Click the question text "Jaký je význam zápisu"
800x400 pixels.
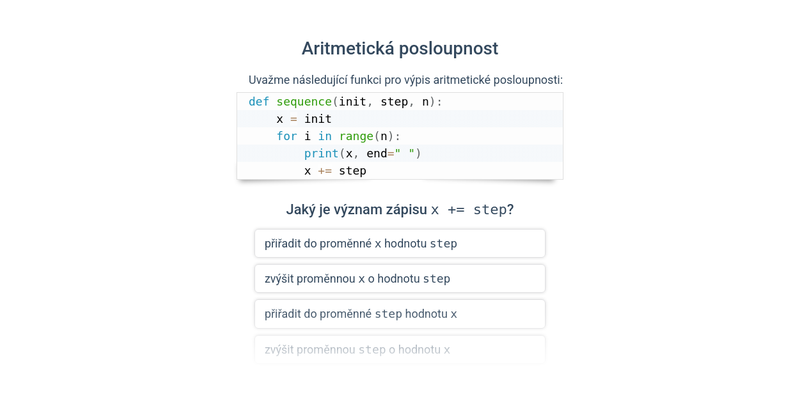pos(356,209)
